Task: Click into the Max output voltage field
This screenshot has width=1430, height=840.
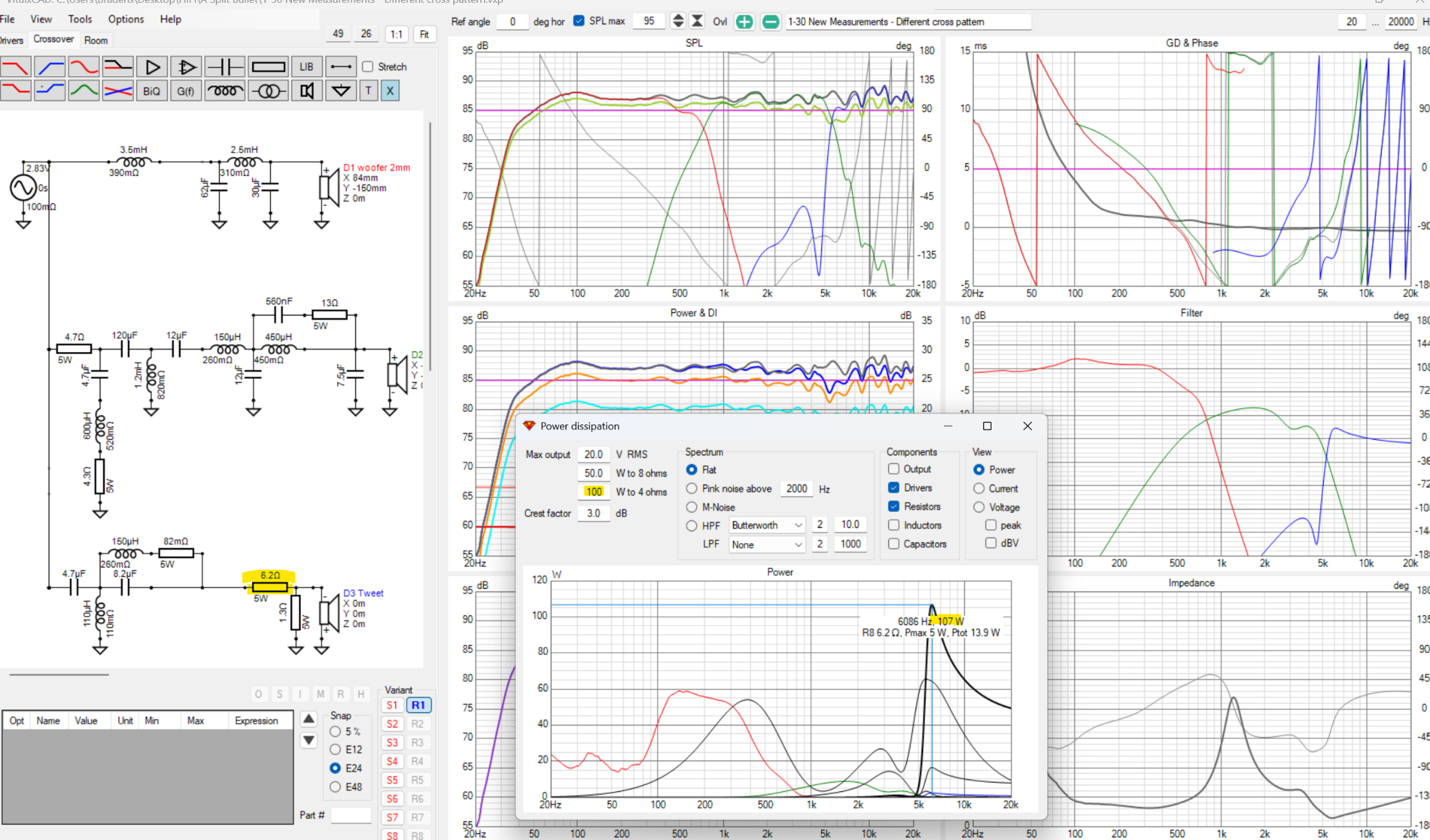Action: (594, 455)
